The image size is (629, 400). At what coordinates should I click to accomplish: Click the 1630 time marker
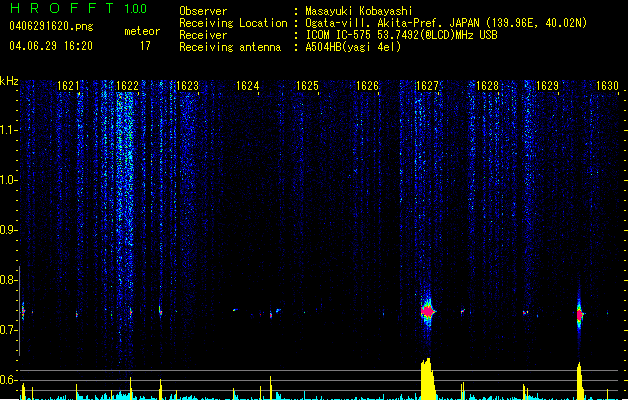607,86
